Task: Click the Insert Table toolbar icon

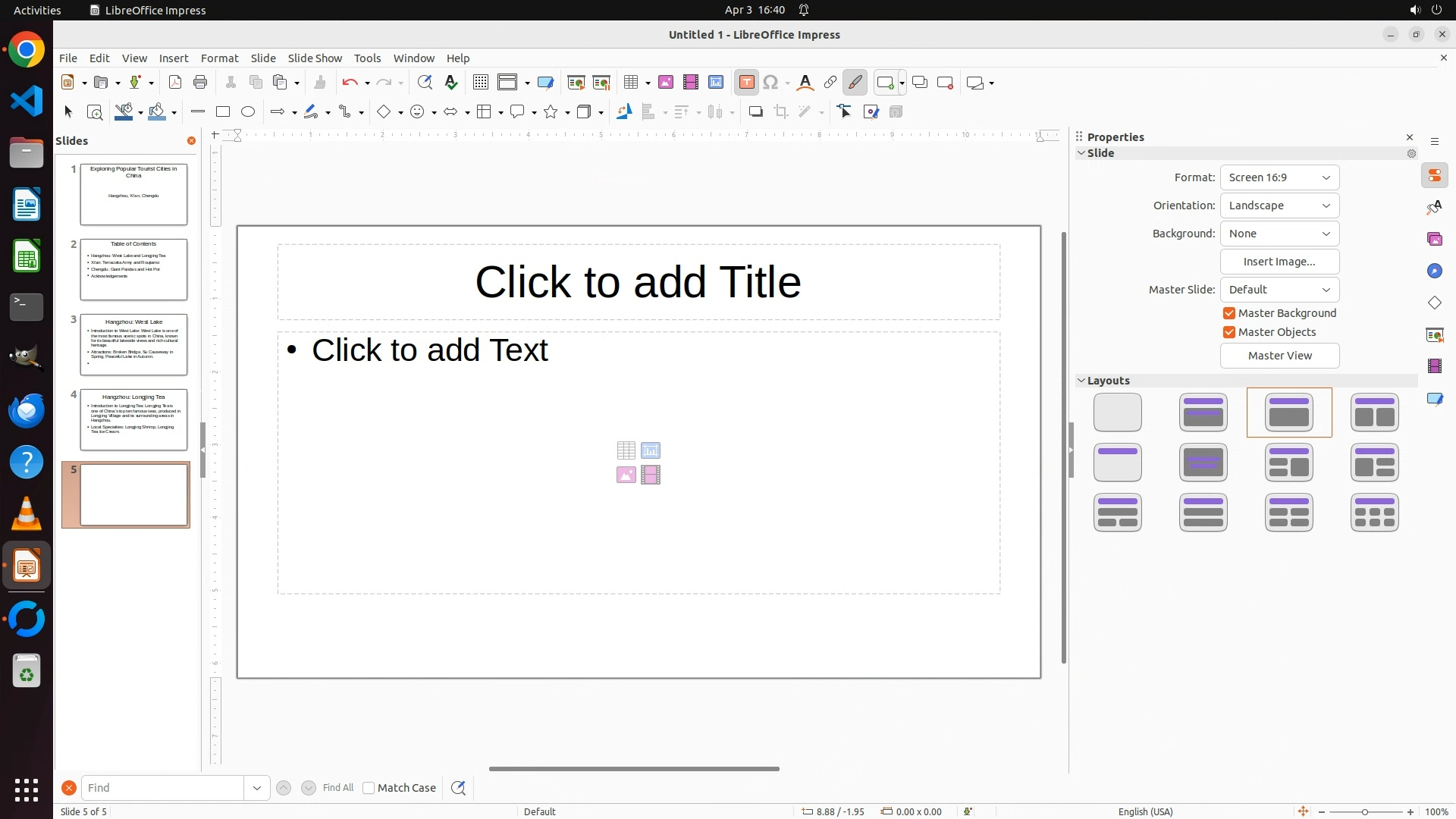Action: [631, 83]
